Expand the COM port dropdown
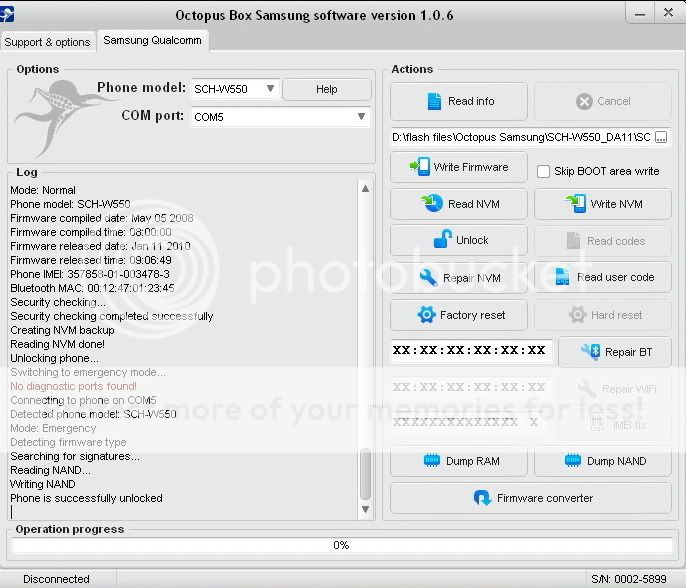 361,117
